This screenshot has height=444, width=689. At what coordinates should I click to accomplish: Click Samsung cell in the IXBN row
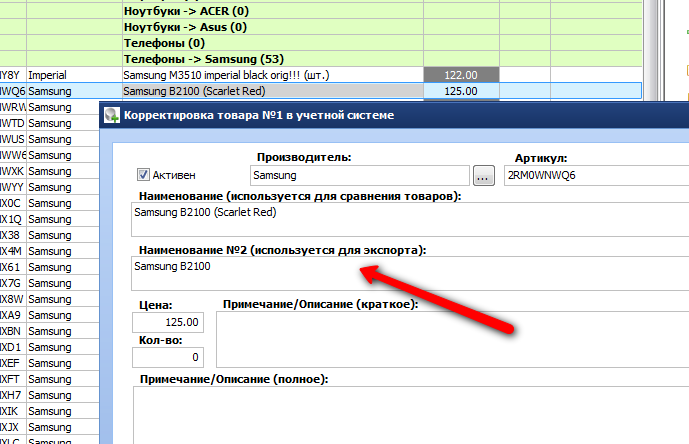click(x=63, y=331)
